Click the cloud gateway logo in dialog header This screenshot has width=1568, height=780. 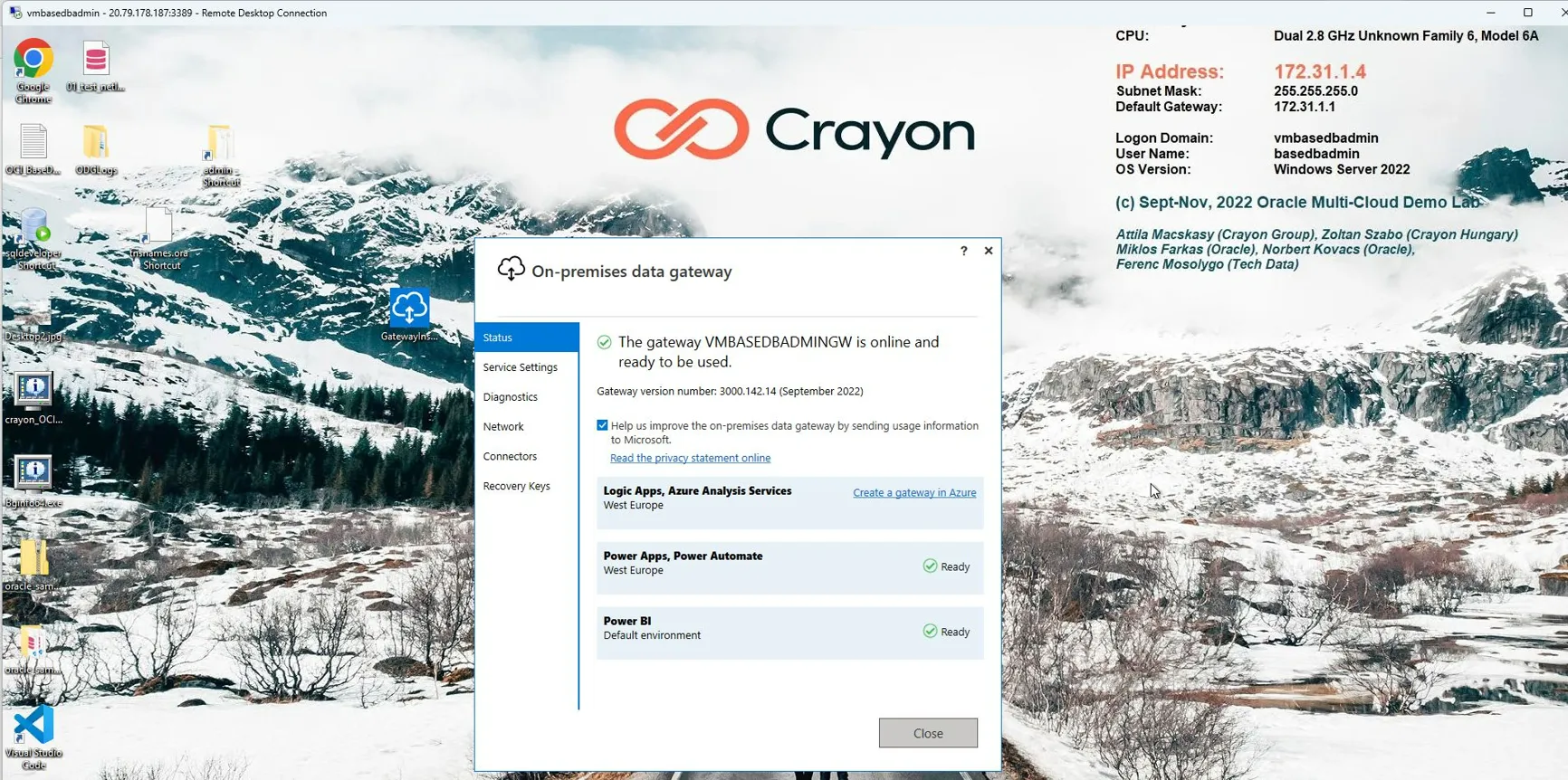click(x=511, y=269)
